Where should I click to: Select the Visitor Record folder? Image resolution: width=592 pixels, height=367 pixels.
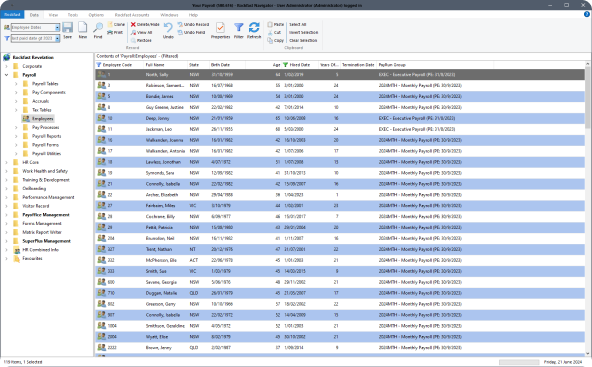tap(35, 206)
